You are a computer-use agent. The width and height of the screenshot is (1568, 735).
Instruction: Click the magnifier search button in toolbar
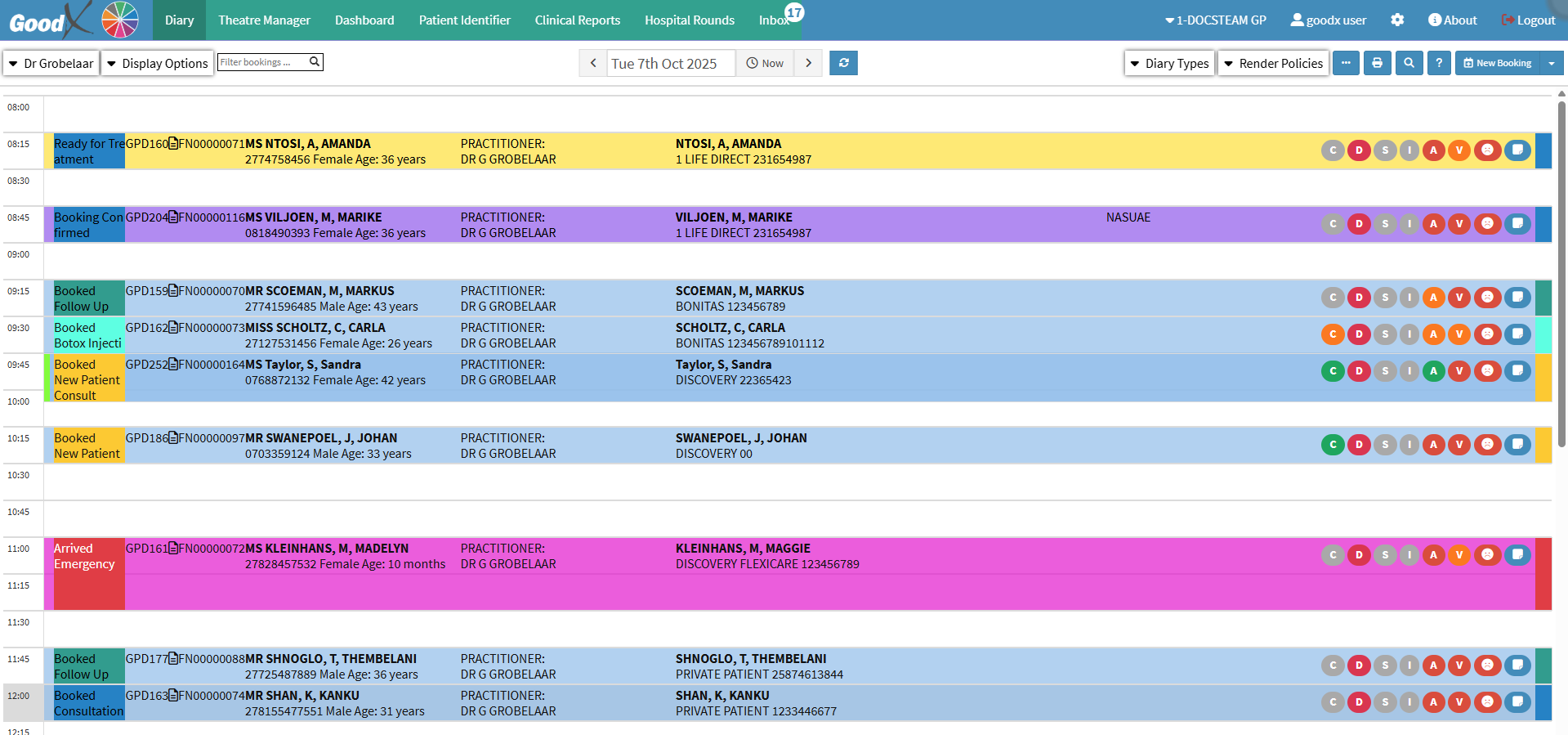pyautogui.click(x=1409, y=63)
